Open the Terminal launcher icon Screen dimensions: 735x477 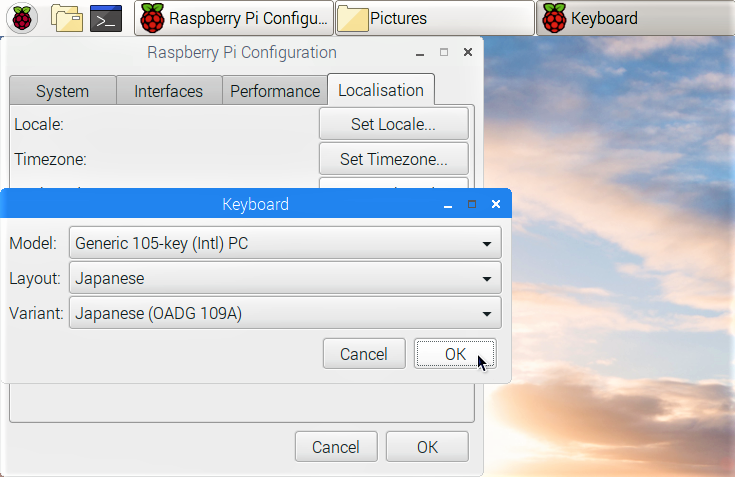tap(106, 19)
